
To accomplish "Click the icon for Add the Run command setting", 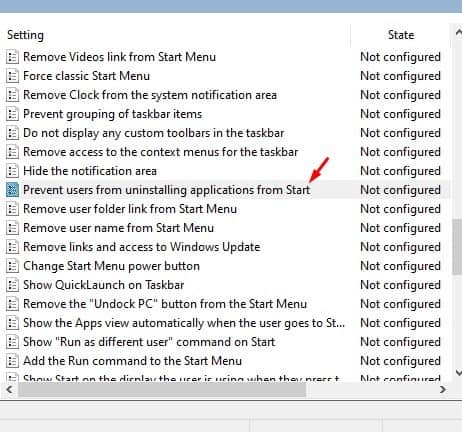I will pos(12,361).
